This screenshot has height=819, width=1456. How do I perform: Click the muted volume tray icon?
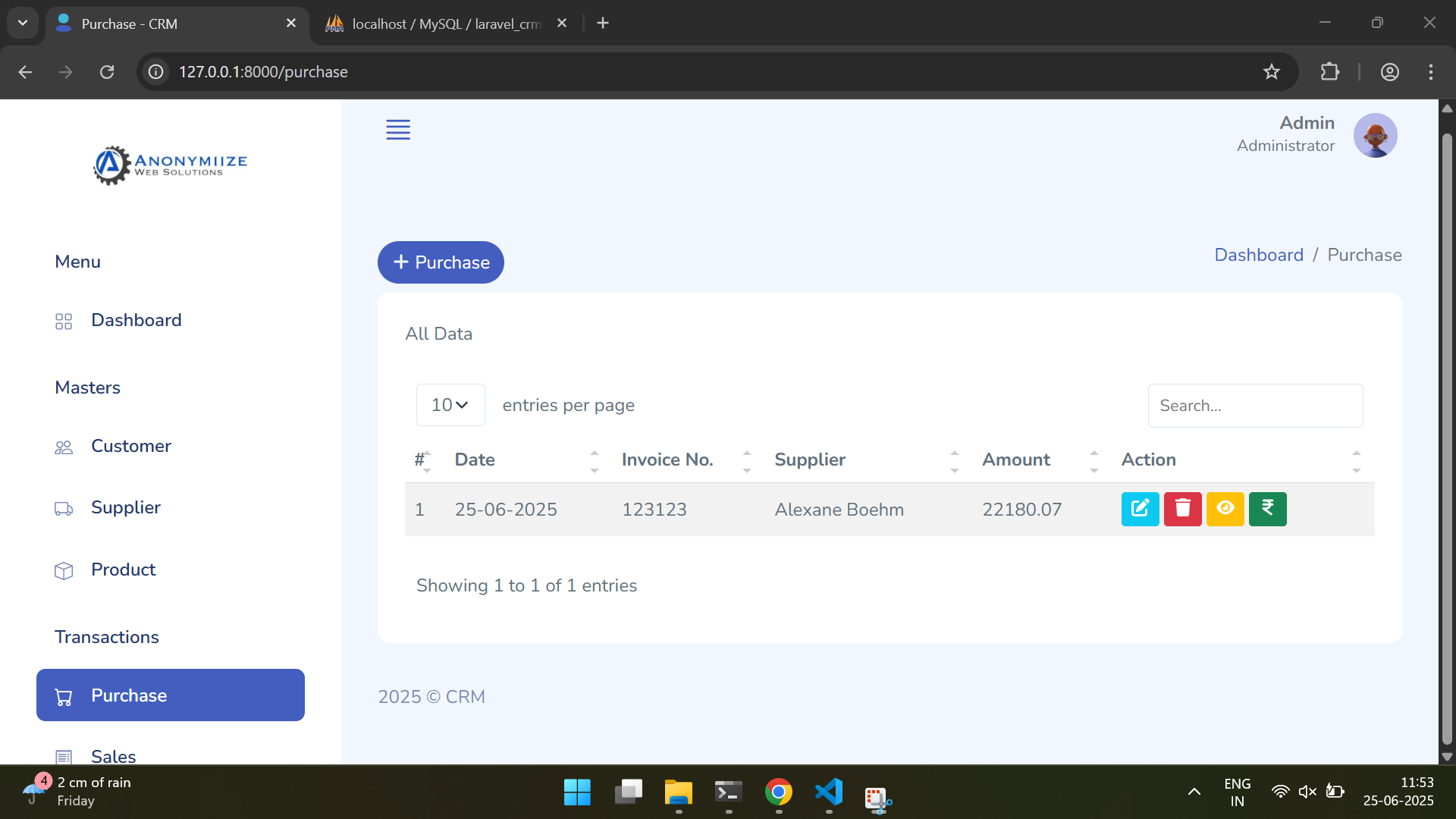point(1307,792)
